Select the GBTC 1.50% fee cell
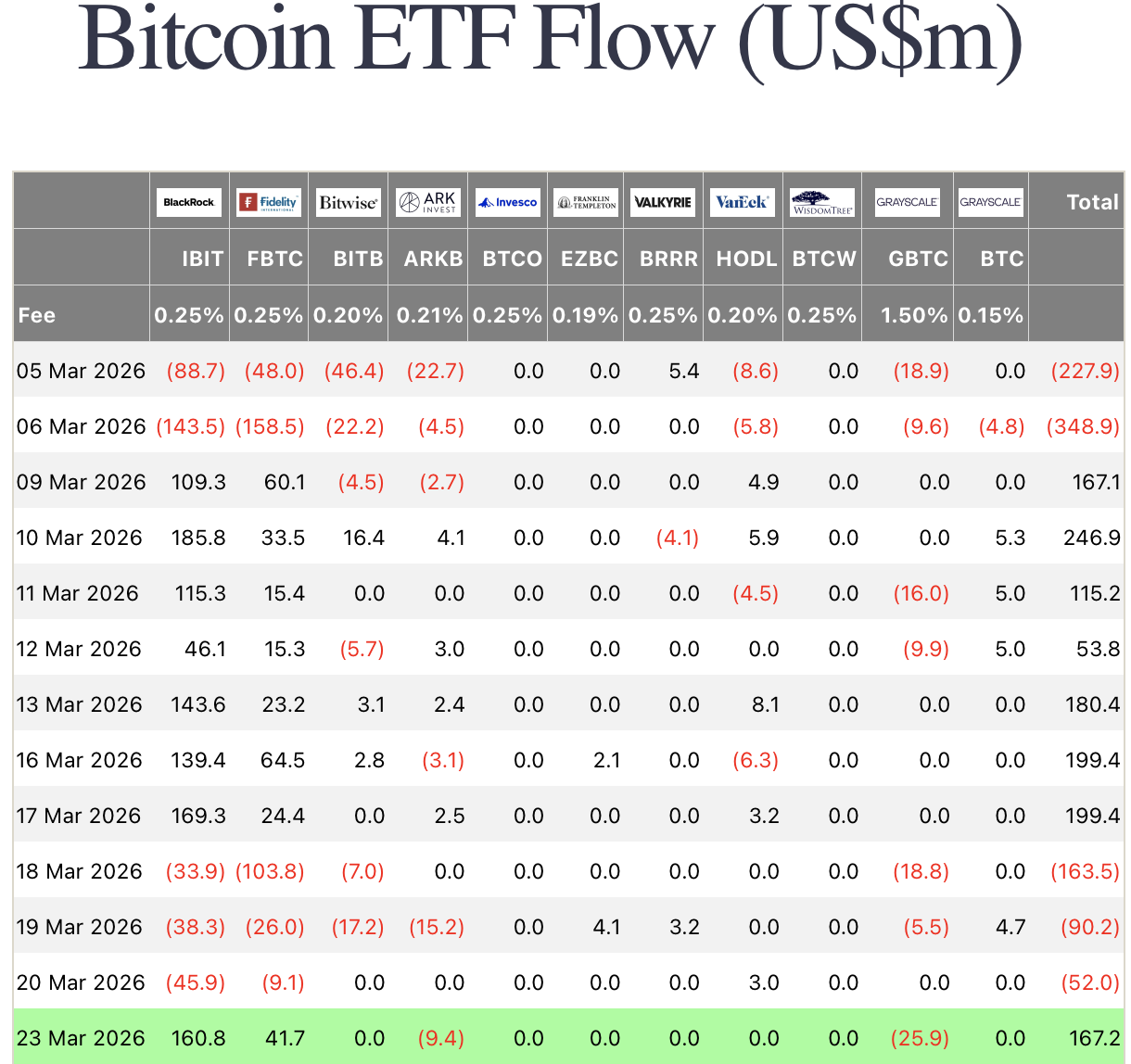 [913, 315]
